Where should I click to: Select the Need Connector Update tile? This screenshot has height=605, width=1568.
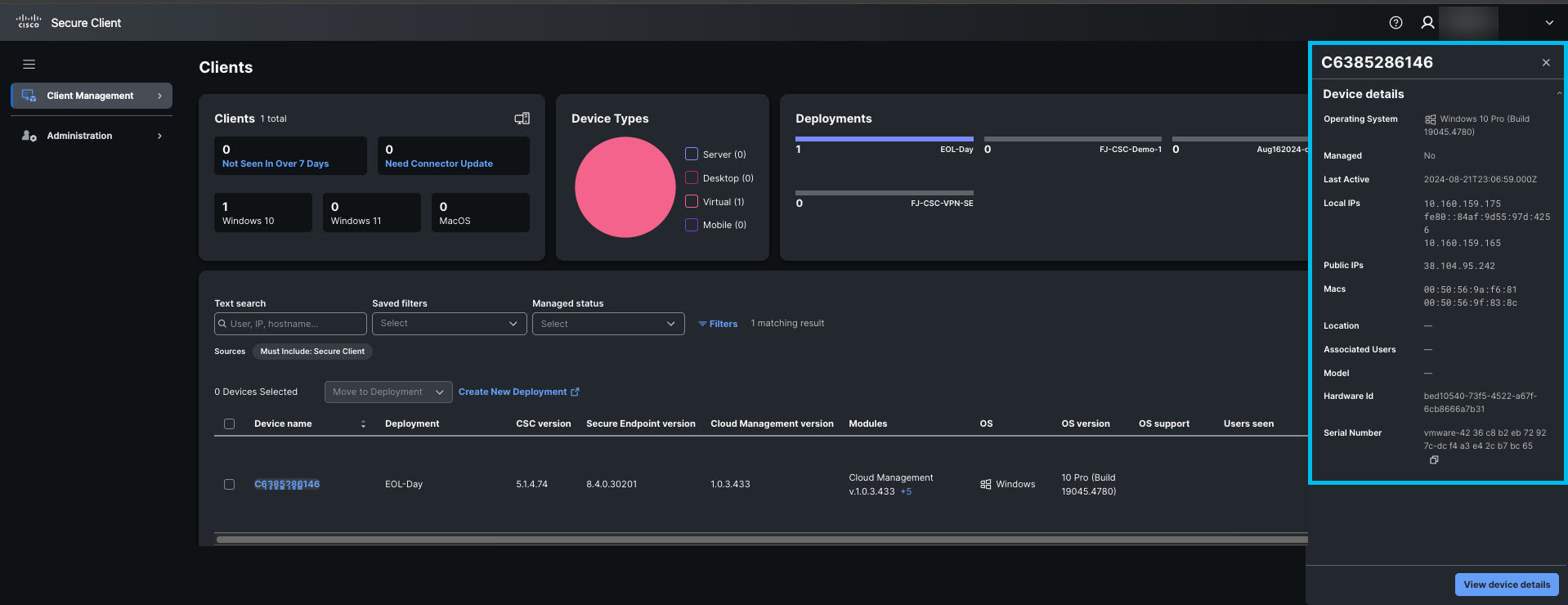[x=453, y=155]
